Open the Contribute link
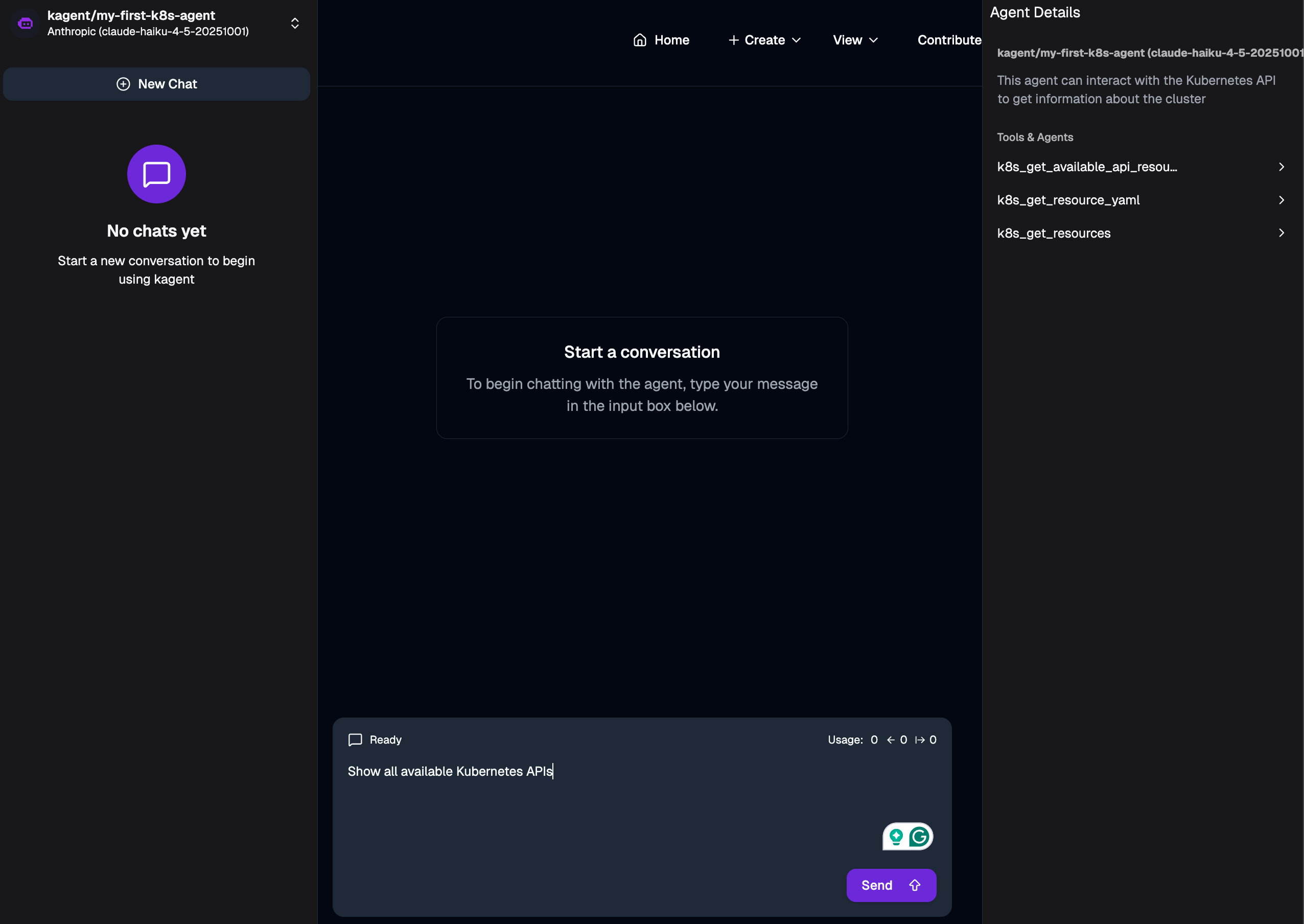The image size is (1304, 924). [948, 40]
